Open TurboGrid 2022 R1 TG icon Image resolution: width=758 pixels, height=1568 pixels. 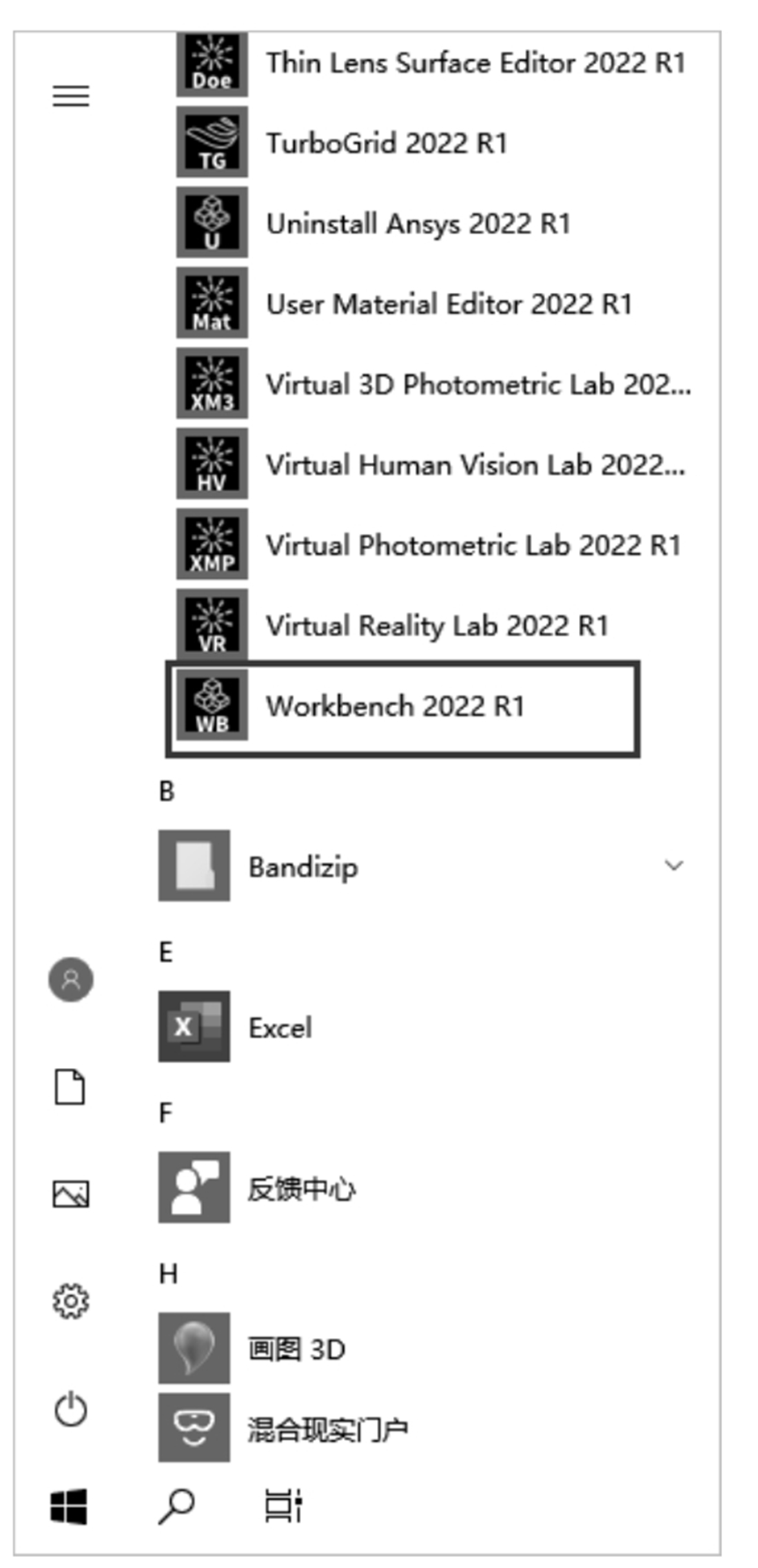click(x=212, y=143)
